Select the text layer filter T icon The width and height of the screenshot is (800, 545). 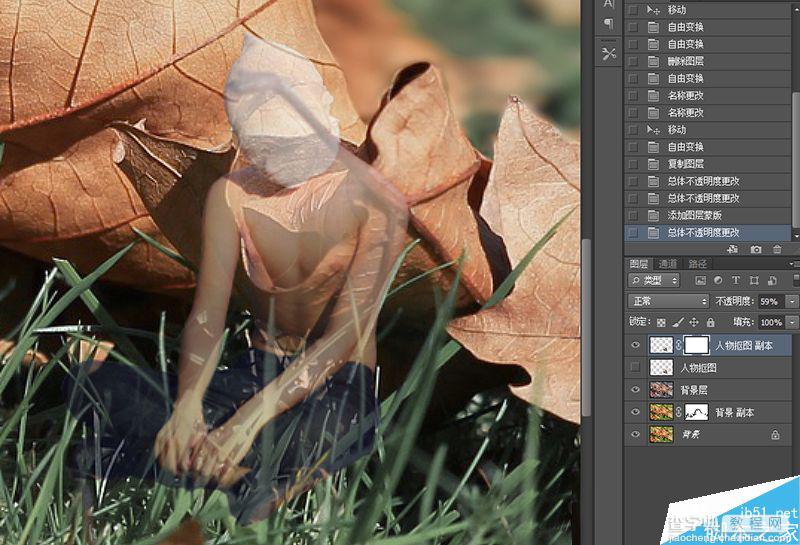coord(736,280)
